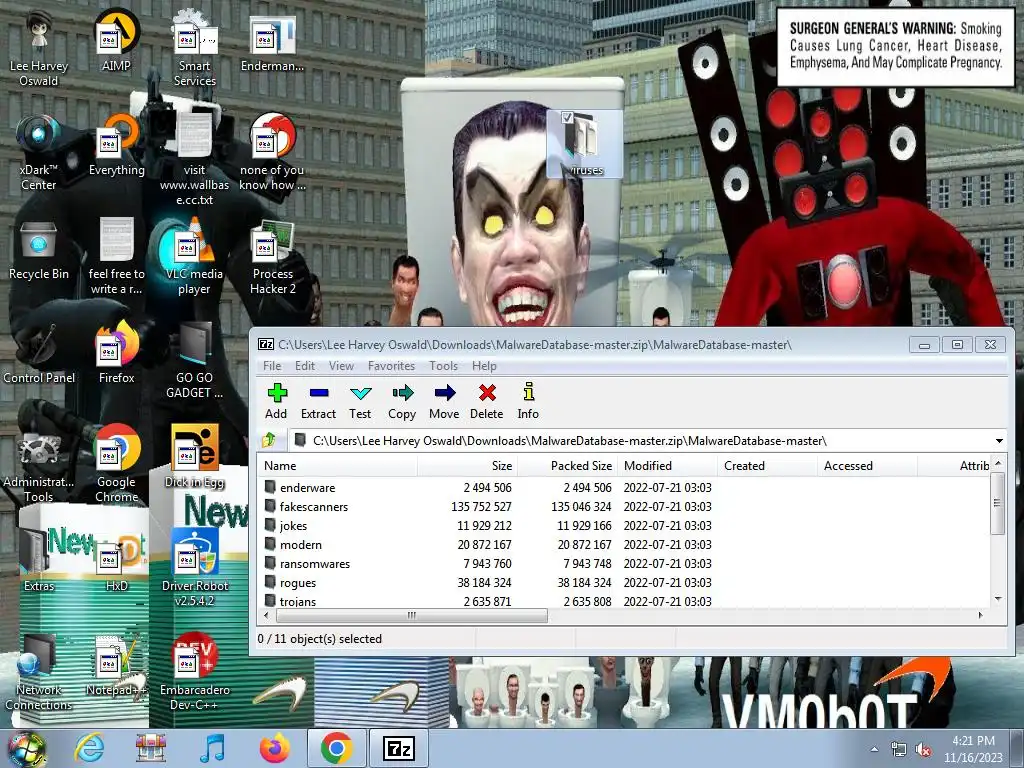This screenshot has height=768, width=1024.
Task: Select the Notepad++ desktop icon
Action: point(116,665)
